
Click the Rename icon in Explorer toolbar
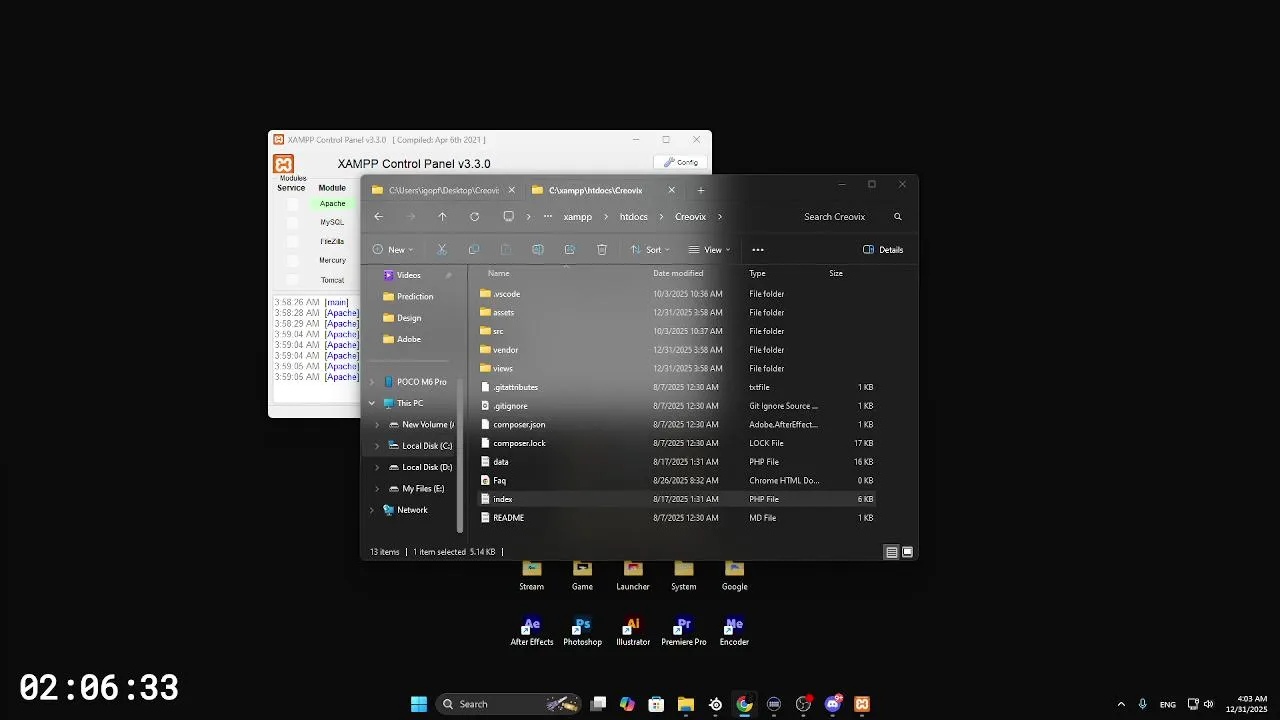tap(538, 250)
